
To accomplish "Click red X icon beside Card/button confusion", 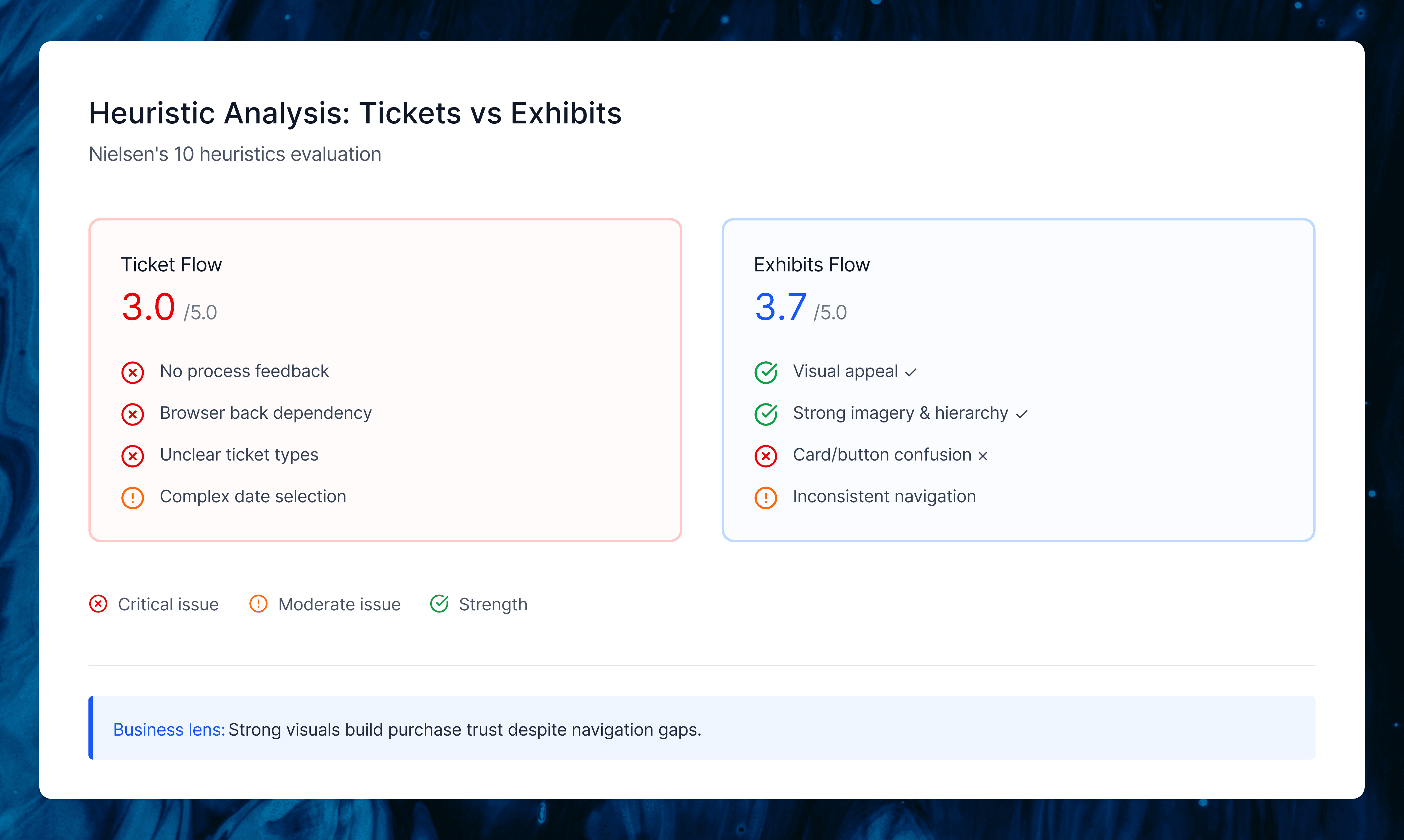I will [765, 456].
